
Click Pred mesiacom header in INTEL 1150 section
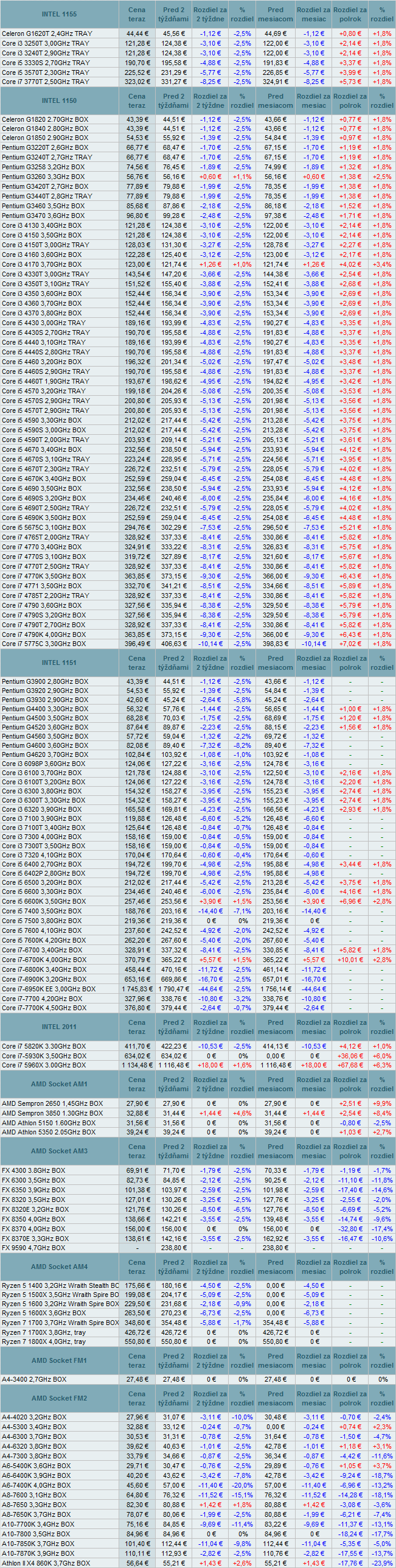tap(275, 100)
